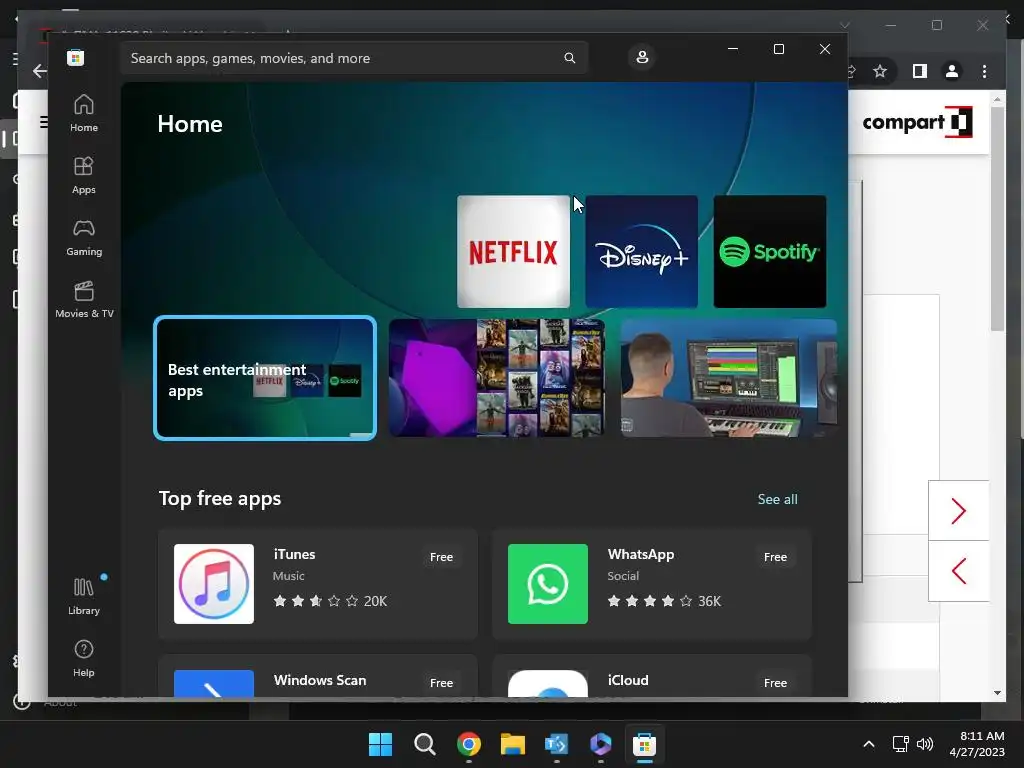Click the compart logo on the web page
Viewport: 1024px width, 768px height.
[918, 122]
